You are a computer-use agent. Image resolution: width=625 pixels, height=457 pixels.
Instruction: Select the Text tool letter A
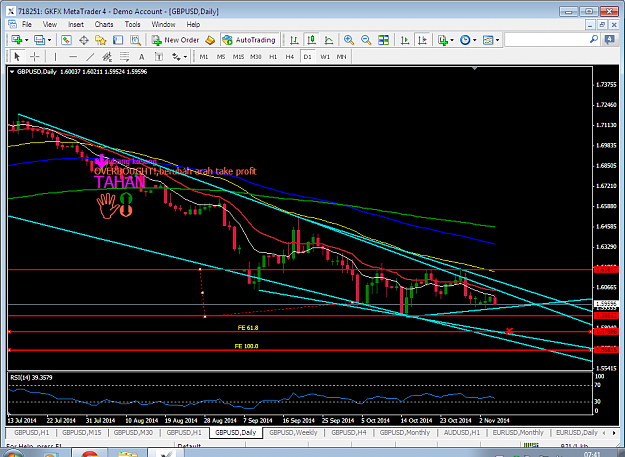coord(142,57)
